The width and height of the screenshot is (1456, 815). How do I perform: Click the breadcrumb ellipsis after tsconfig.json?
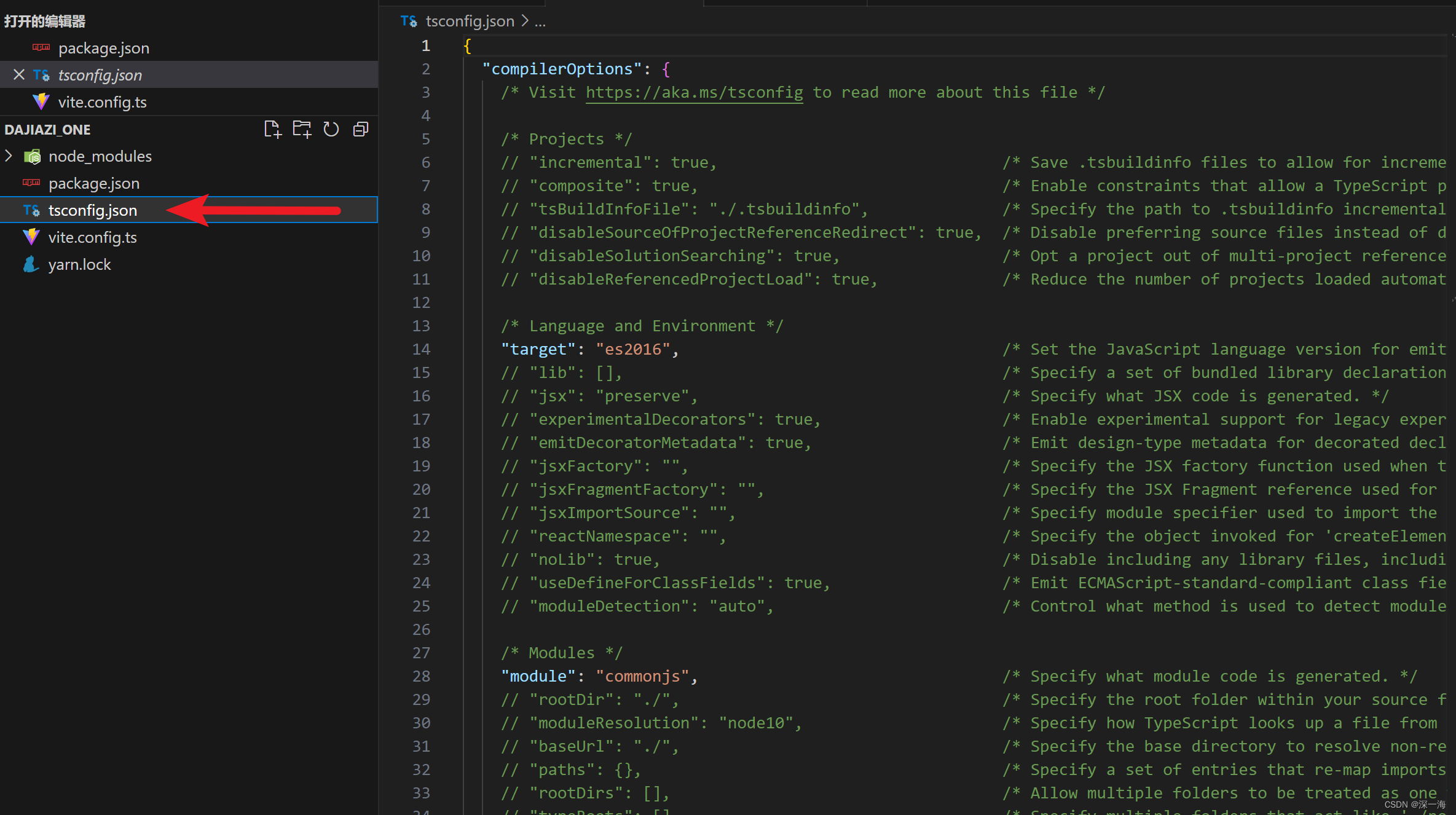coord(540,22)
